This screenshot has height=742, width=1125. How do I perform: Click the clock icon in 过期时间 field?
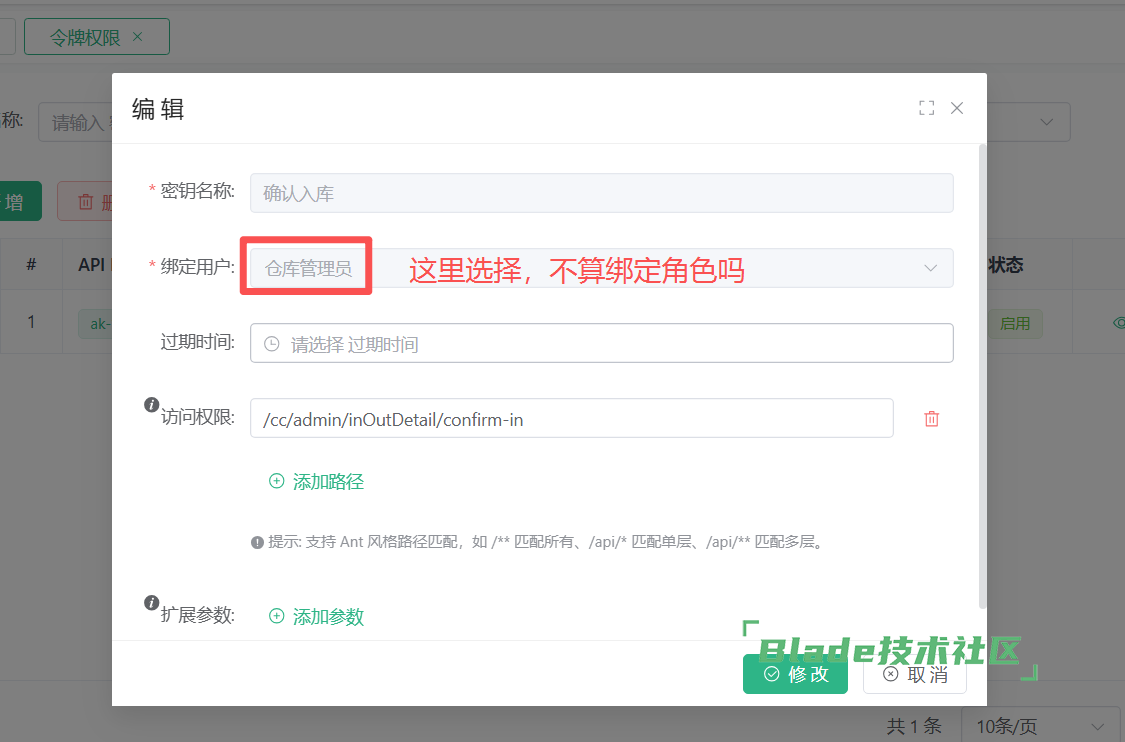pyautogui.click(x=272, y=344)
